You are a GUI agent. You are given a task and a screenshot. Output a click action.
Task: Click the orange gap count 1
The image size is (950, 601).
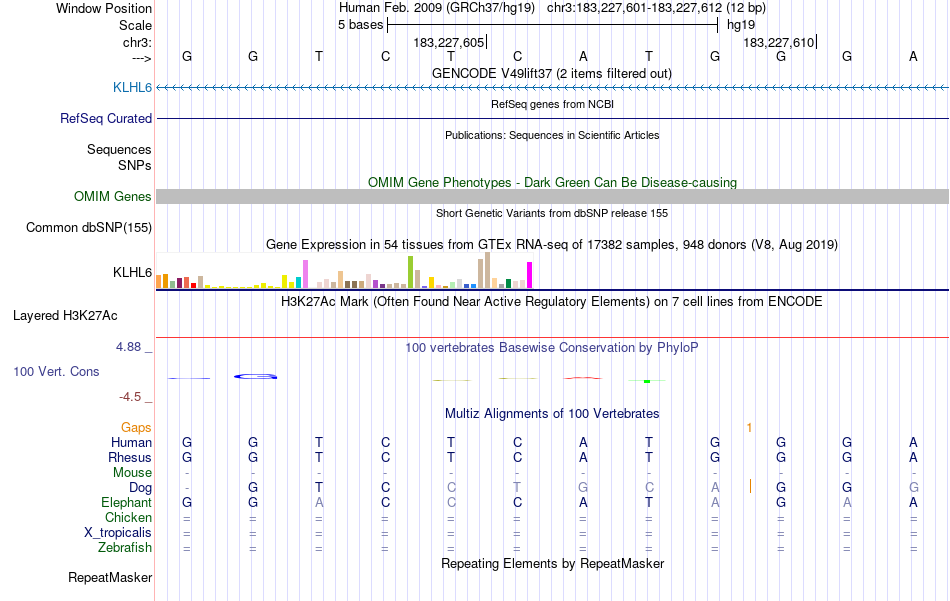749,428
